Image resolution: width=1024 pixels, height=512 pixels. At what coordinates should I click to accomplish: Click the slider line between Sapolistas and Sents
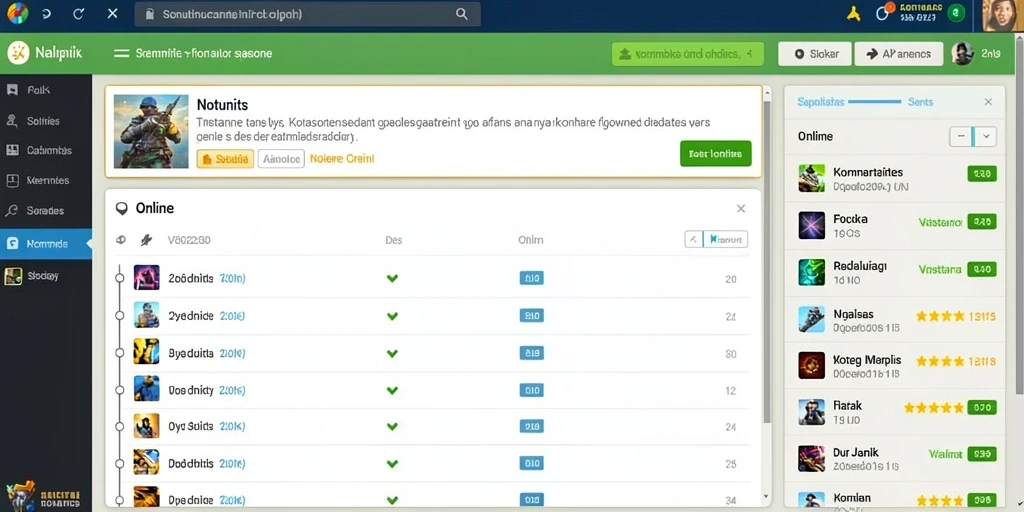[874, 102]
